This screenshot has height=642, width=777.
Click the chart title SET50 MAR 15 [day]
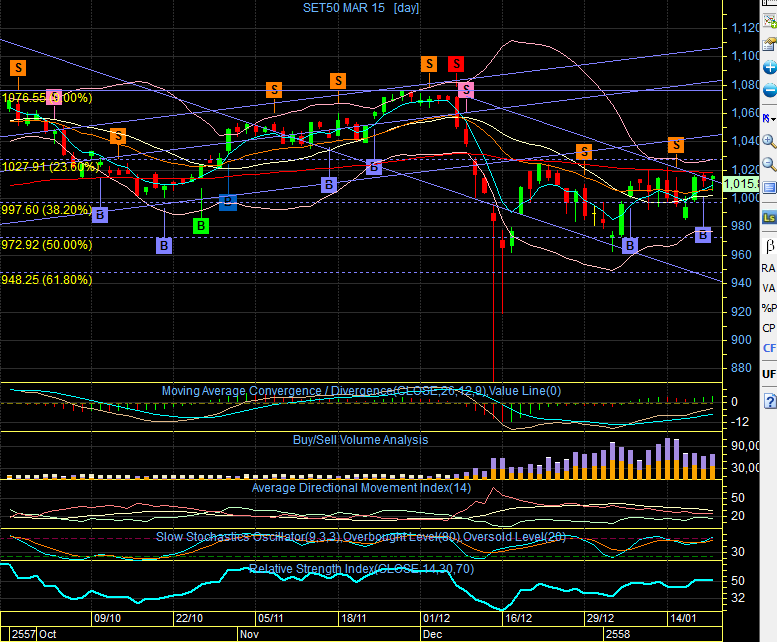(x=361, y=8)
